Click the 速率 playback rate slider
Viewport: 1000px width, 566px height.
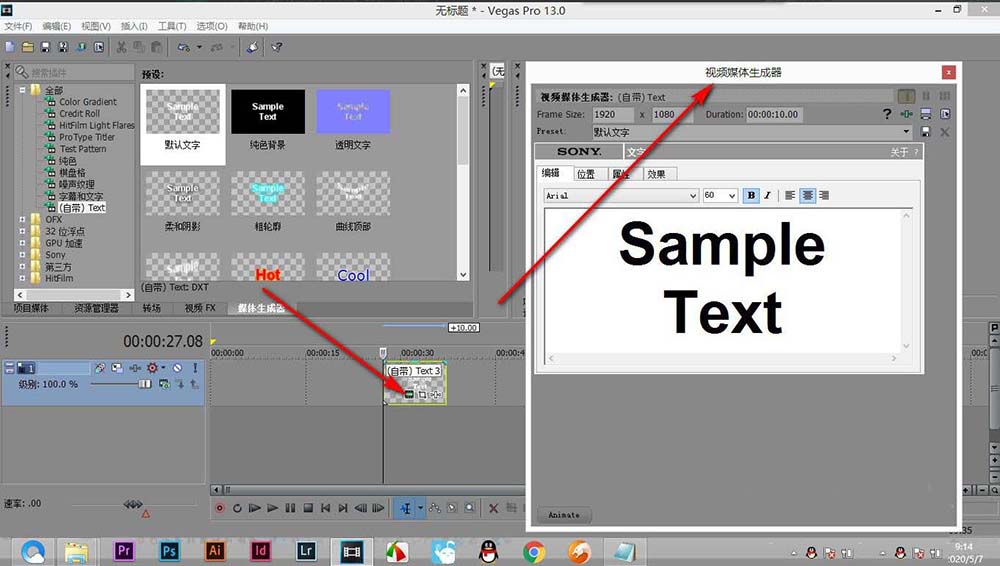pyautogui.click(x=133, y=505)
